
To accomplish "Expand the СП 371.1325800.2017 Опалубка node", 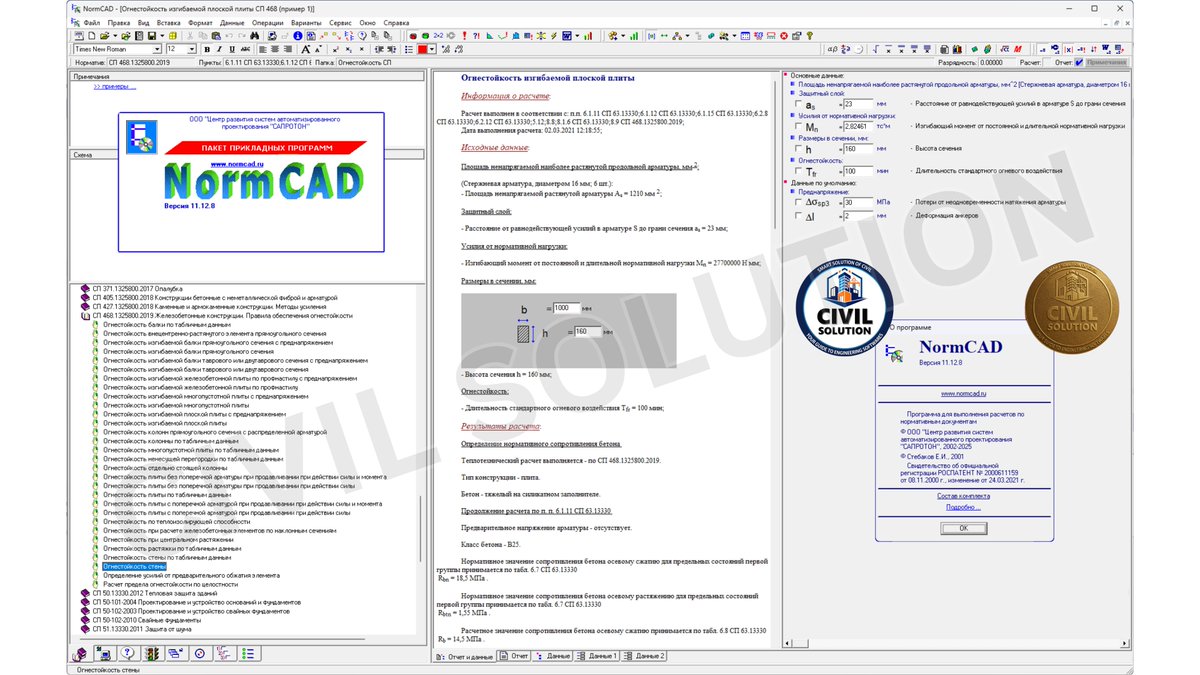I will pyautogui.click(x=84, y=288).
